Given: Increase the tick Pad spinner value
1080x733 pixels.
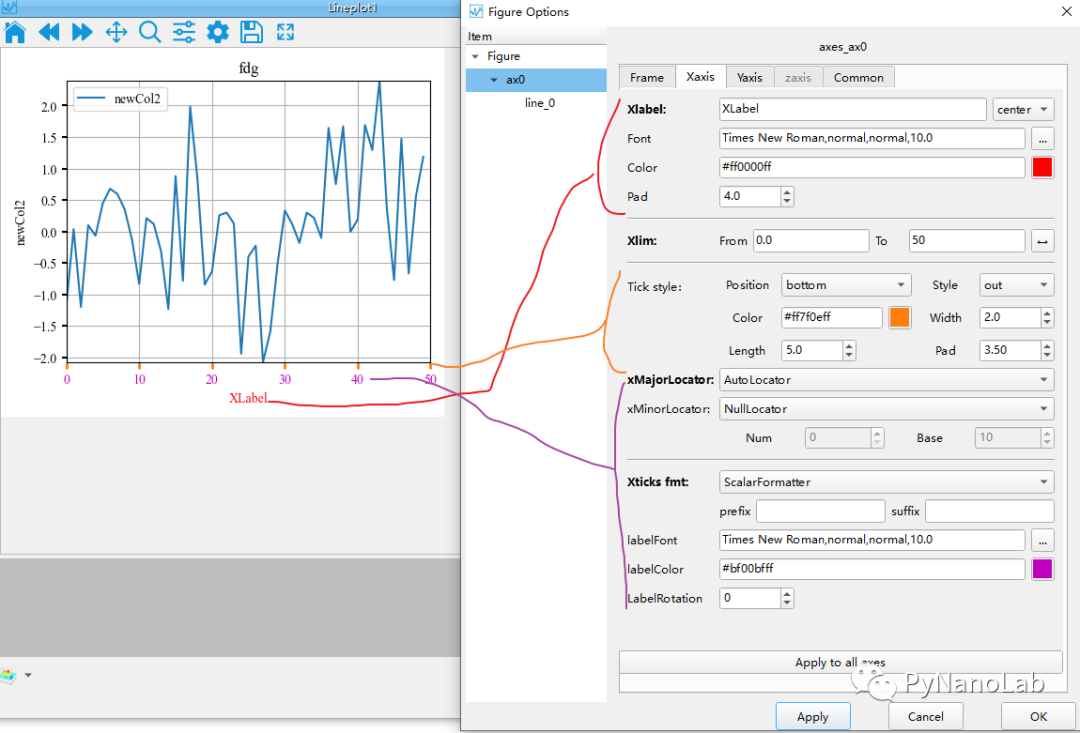Looking at the screenshot, I should click(x=1048, y=345).
